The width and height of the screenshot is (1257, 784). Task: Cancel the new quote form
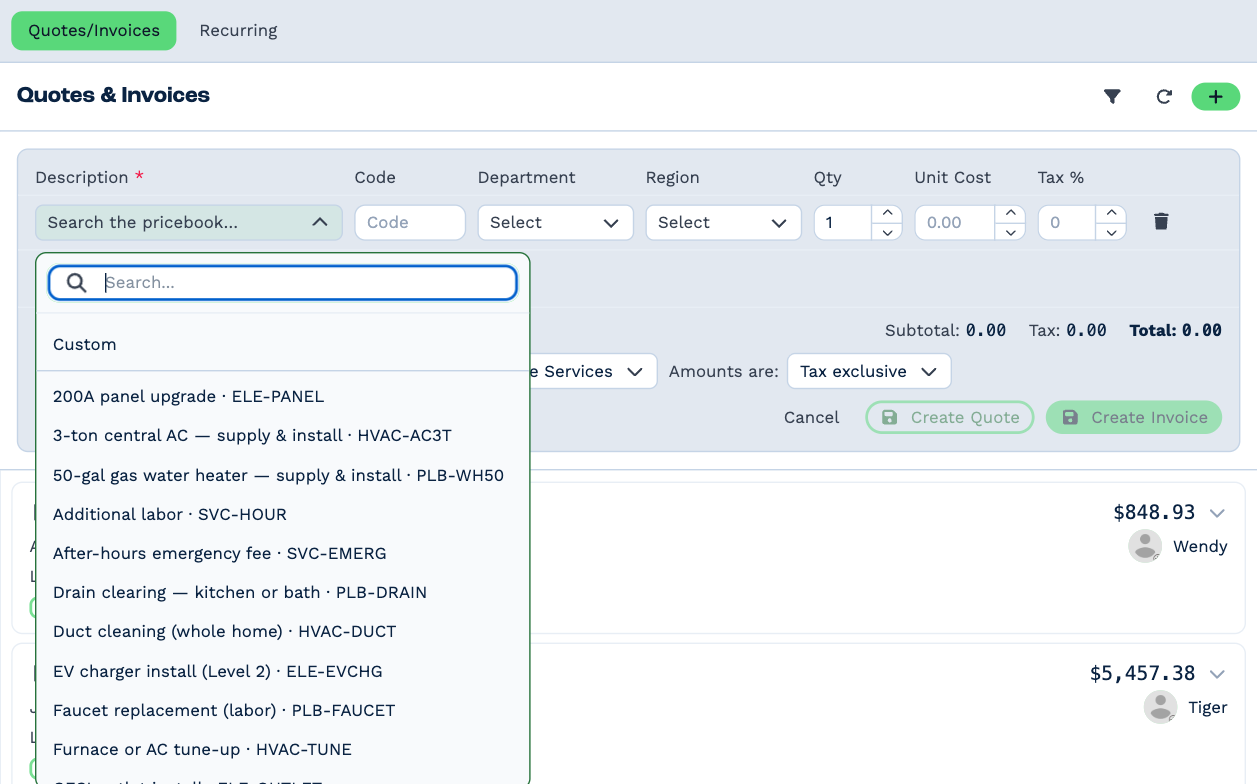[812, 417]
